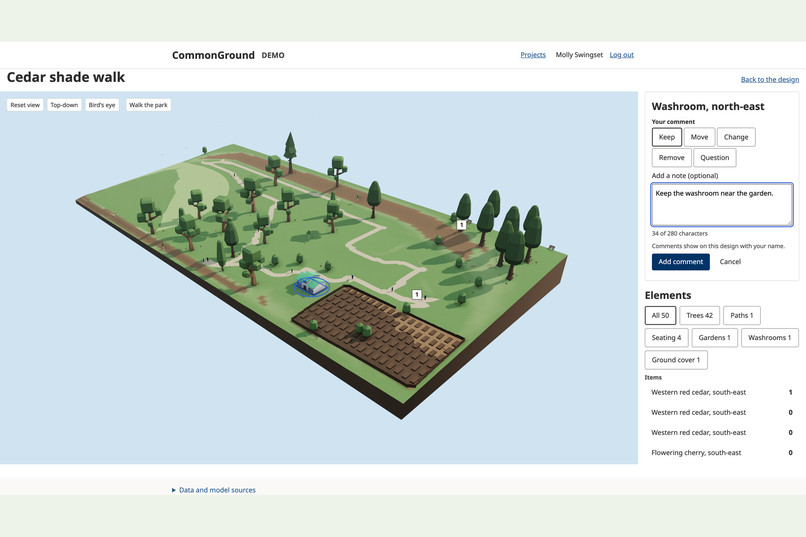The width and height of the screenshot is (806, 537).
Task: Choose the Remove comment option
Action: (x=671, y=158)
